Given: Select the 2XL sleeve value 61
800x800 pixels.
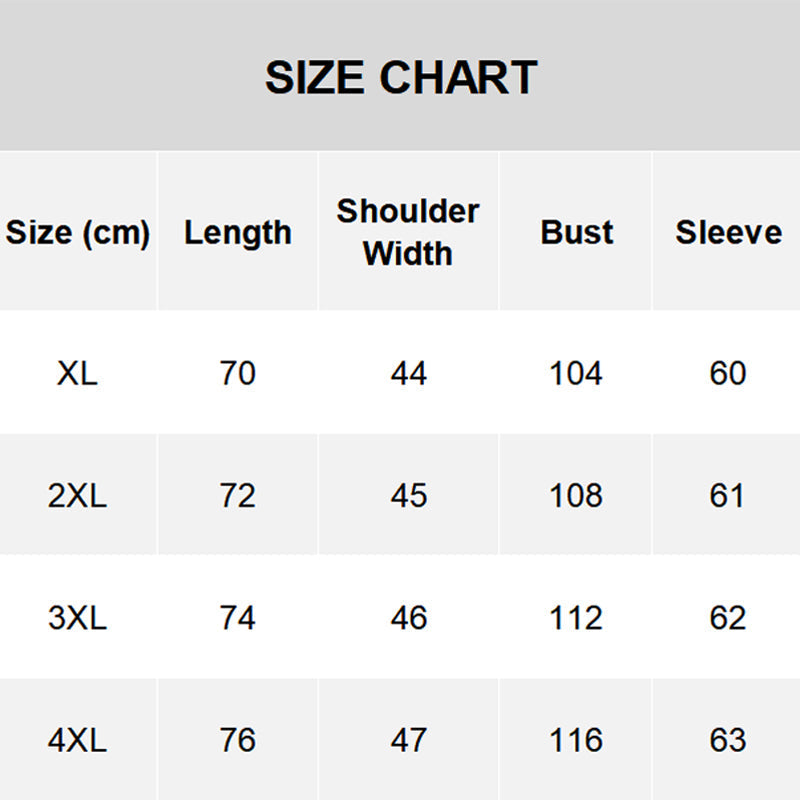Looking at the screenshot, I should tap(728, 495).
